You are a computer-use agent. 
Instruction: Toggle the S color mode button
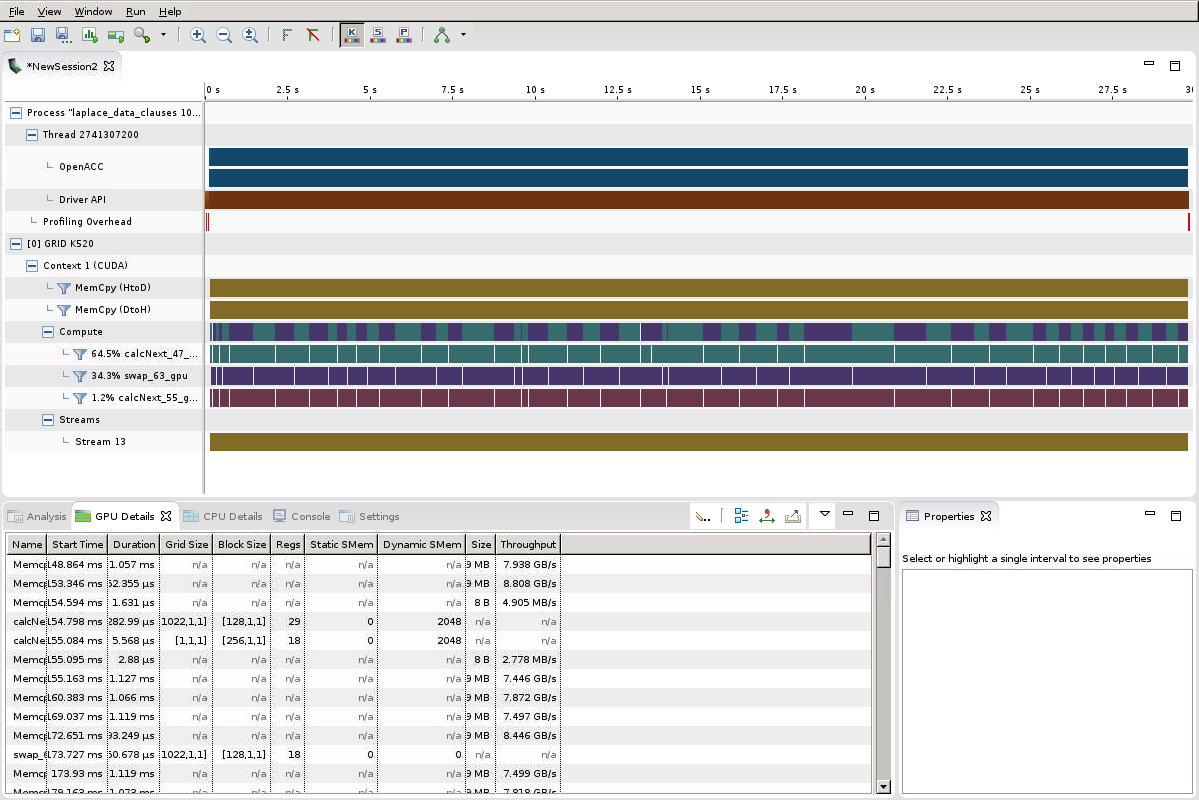(378, 35)
